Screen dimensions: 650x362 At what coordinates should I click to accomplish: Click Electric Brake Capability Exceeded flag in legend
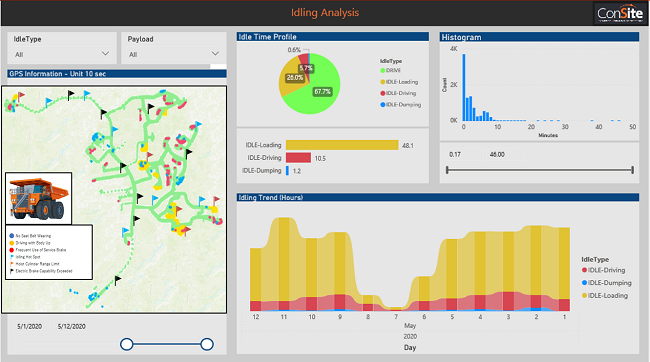(x=12, y=271)
